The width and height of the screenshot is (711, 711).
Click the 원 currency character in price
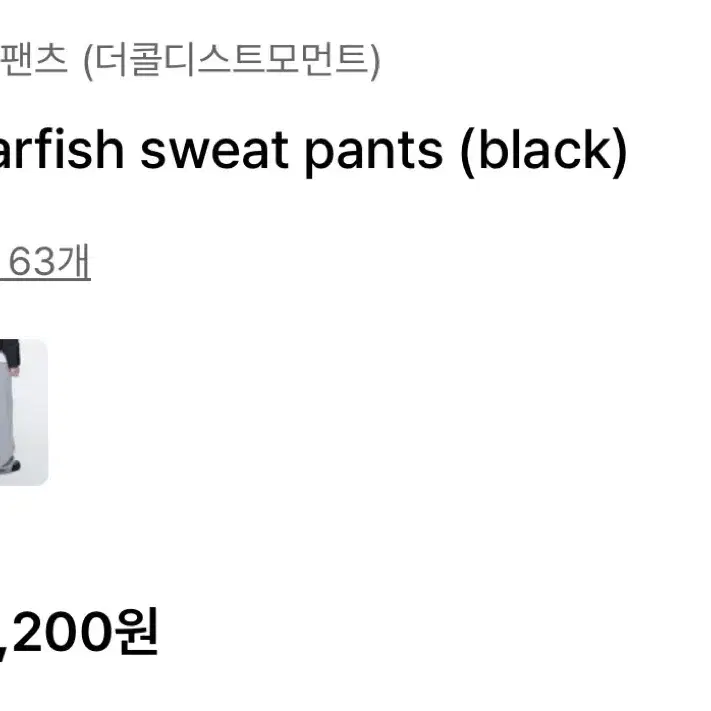pos(136,631)
